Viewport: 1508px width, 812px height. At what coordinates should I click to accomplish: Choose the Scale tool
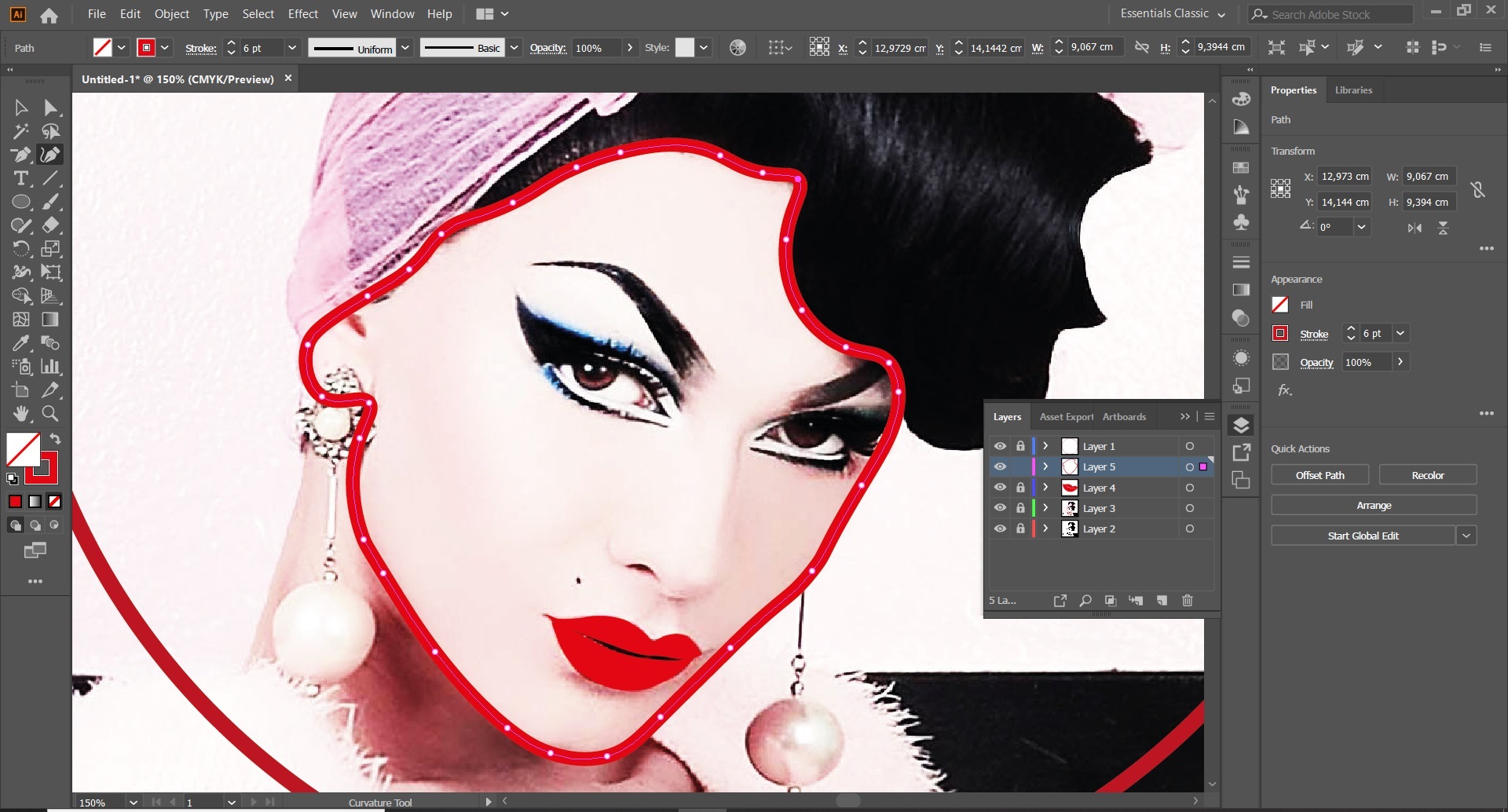(x=51, y=249)
